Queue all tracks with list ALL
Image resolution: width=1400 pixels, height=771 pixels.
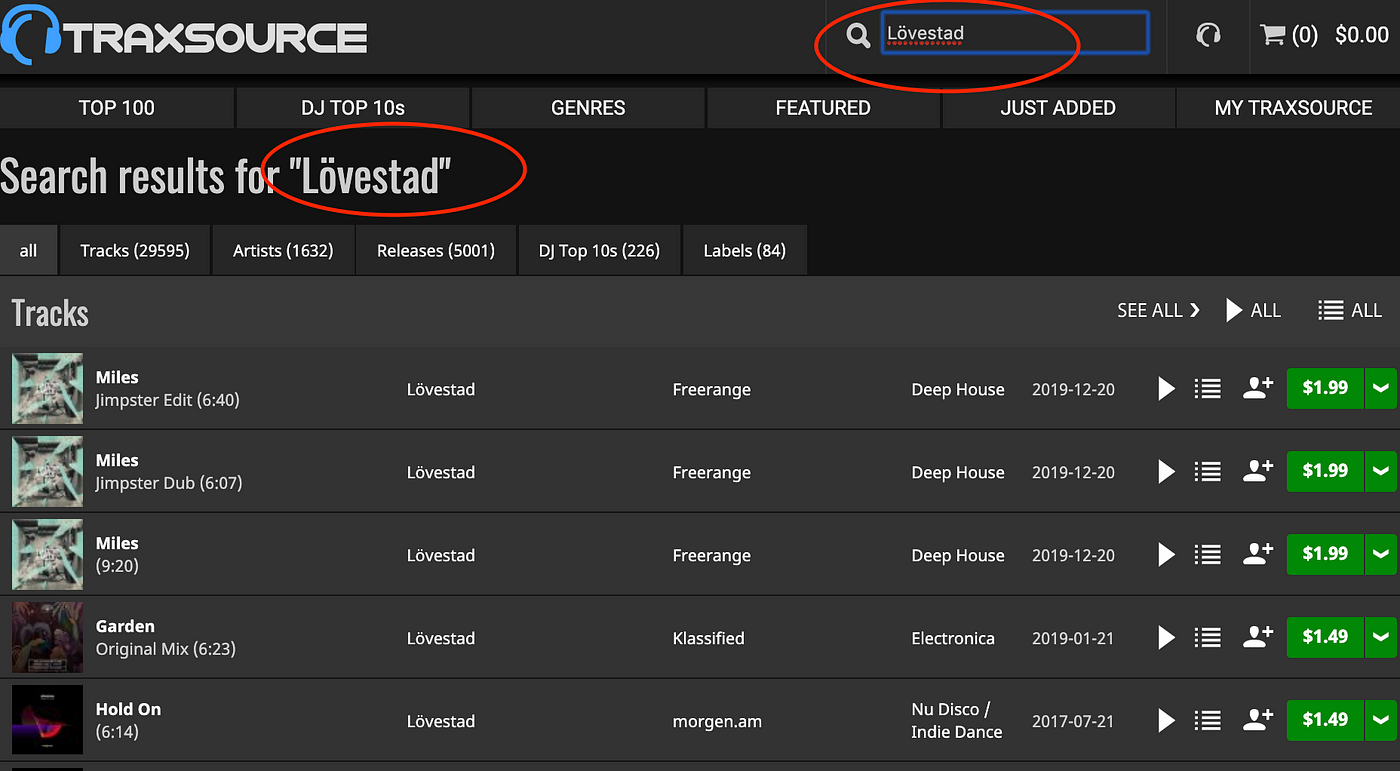(x=1350, y=310)
